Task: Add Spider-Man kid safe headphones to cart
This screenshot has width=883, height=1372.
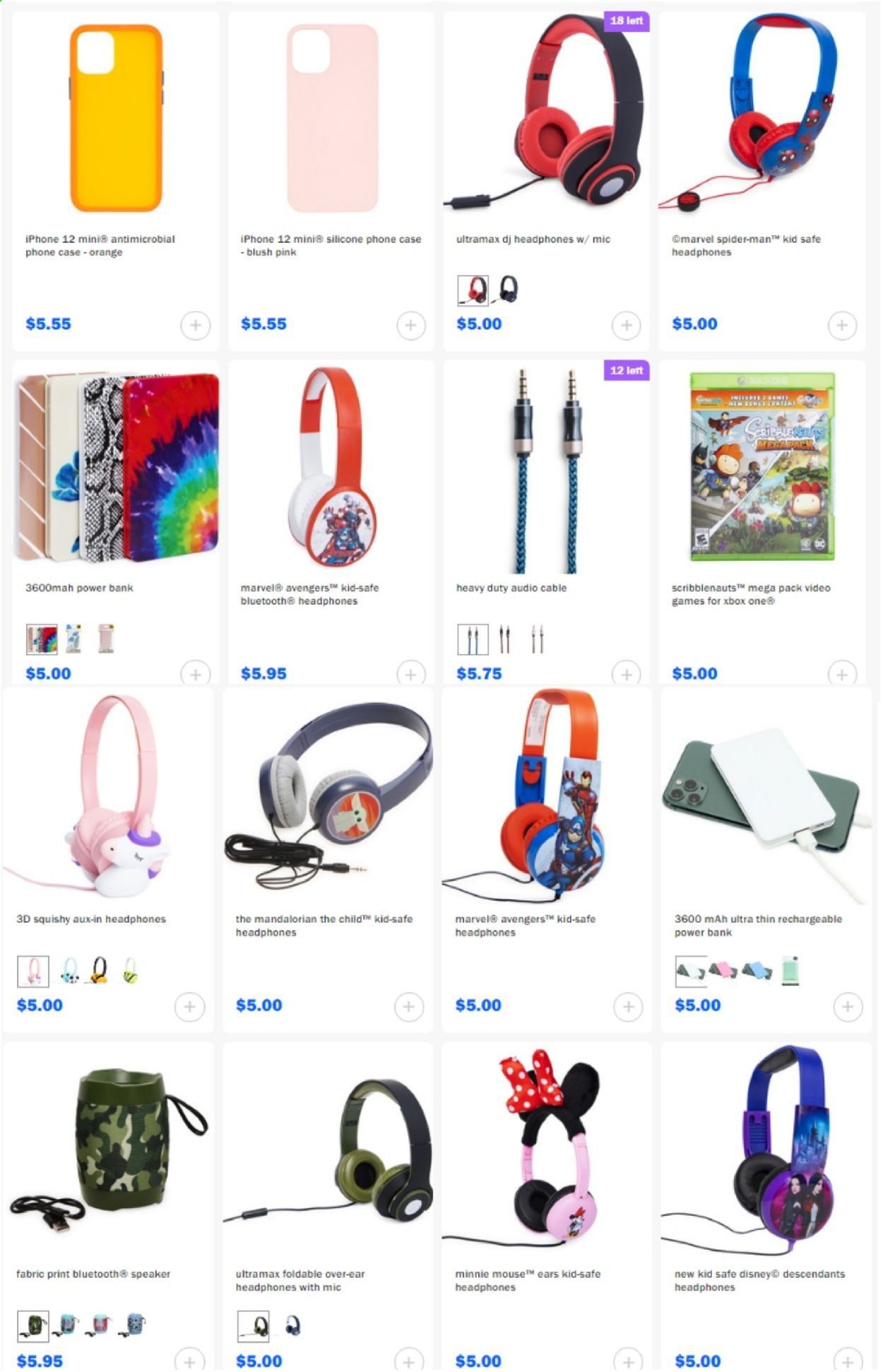Action: (842, 325)
